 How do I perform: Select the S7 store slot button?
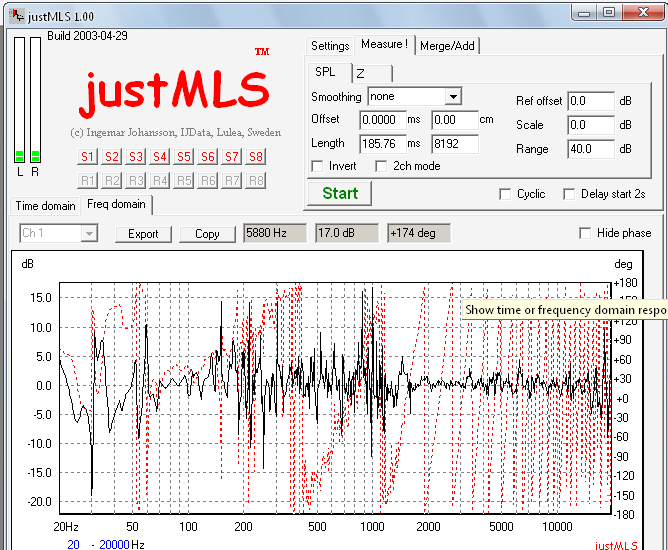pos(232,157)
